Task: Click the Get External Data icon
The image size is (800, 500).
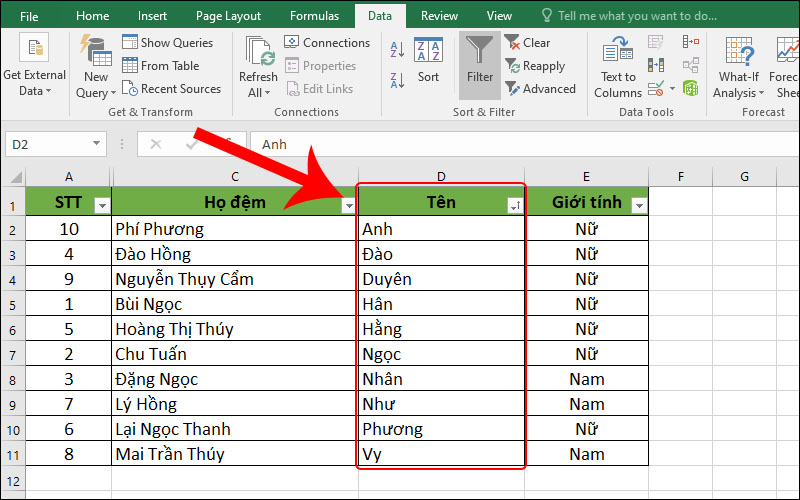Action: pos(34,49)
